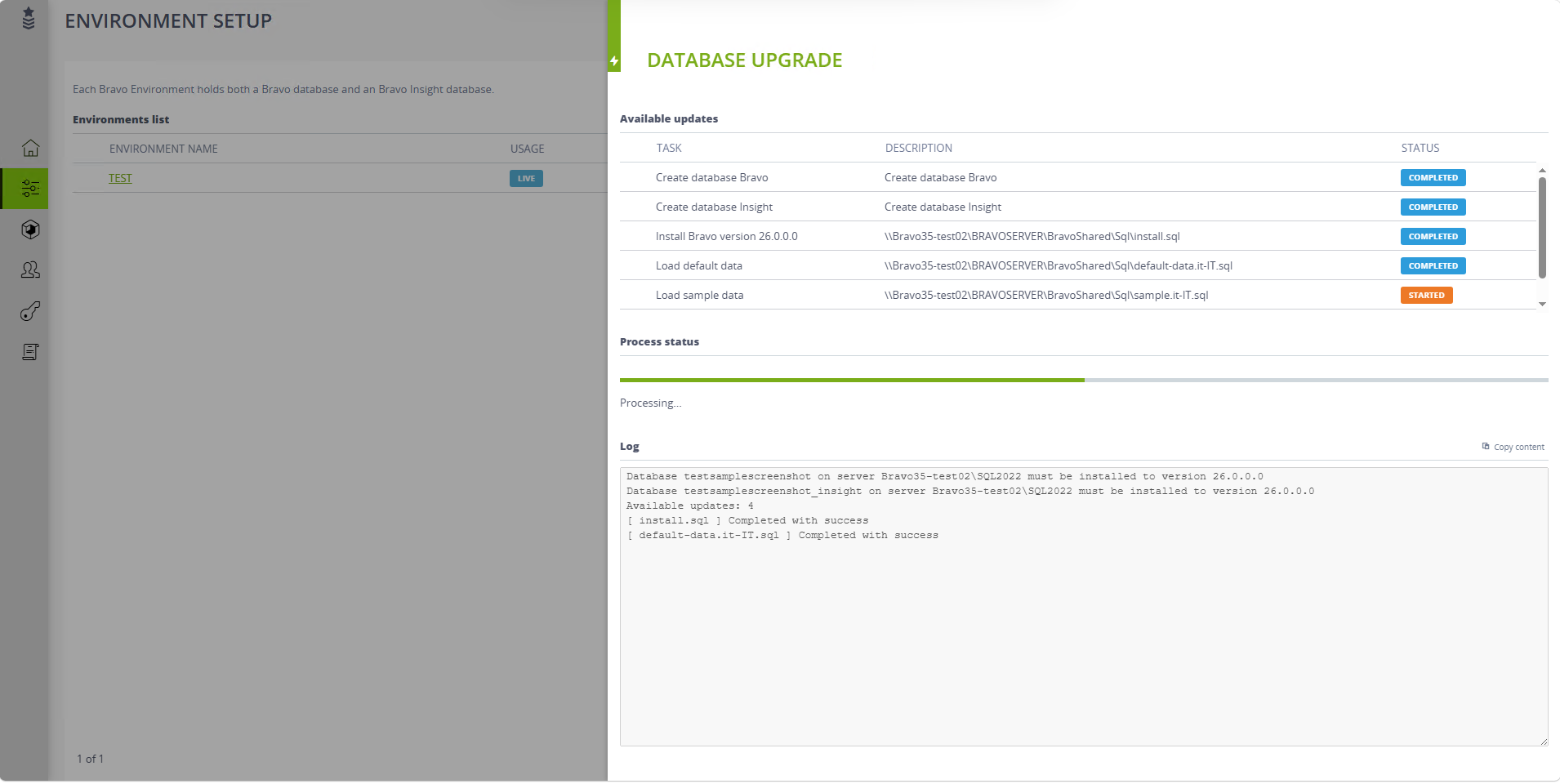Click the 'Available updates: 4' log line
1560x784 pixels.
(x=690, y=506)
